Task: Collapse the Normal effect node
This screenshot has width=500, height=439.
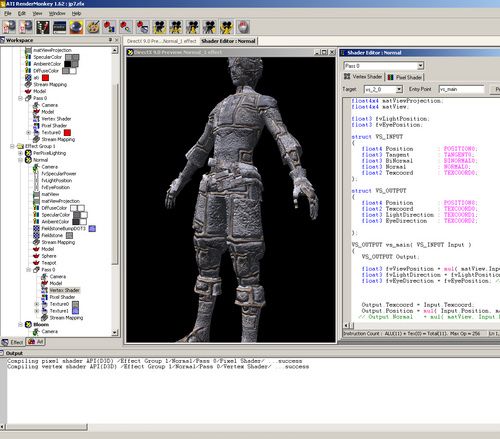Action: [x=20, y=160]
